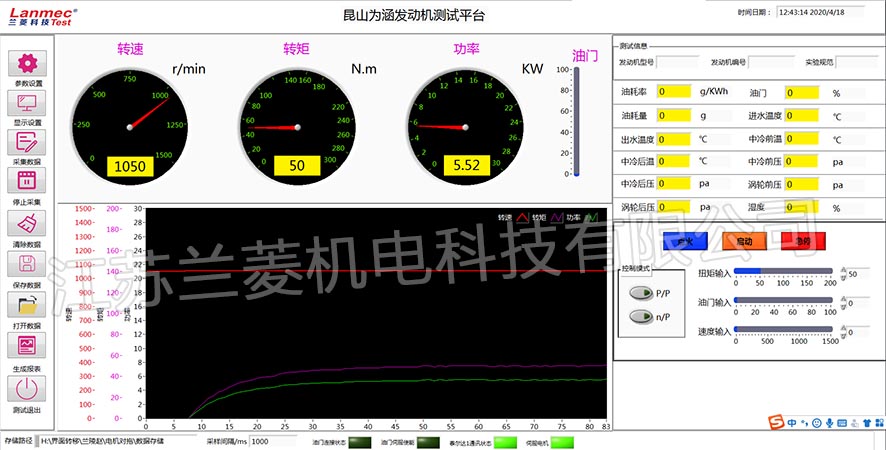Click stepper arrows beside 速度输入 value
This screenshot has height=450, width=886.
843,331
